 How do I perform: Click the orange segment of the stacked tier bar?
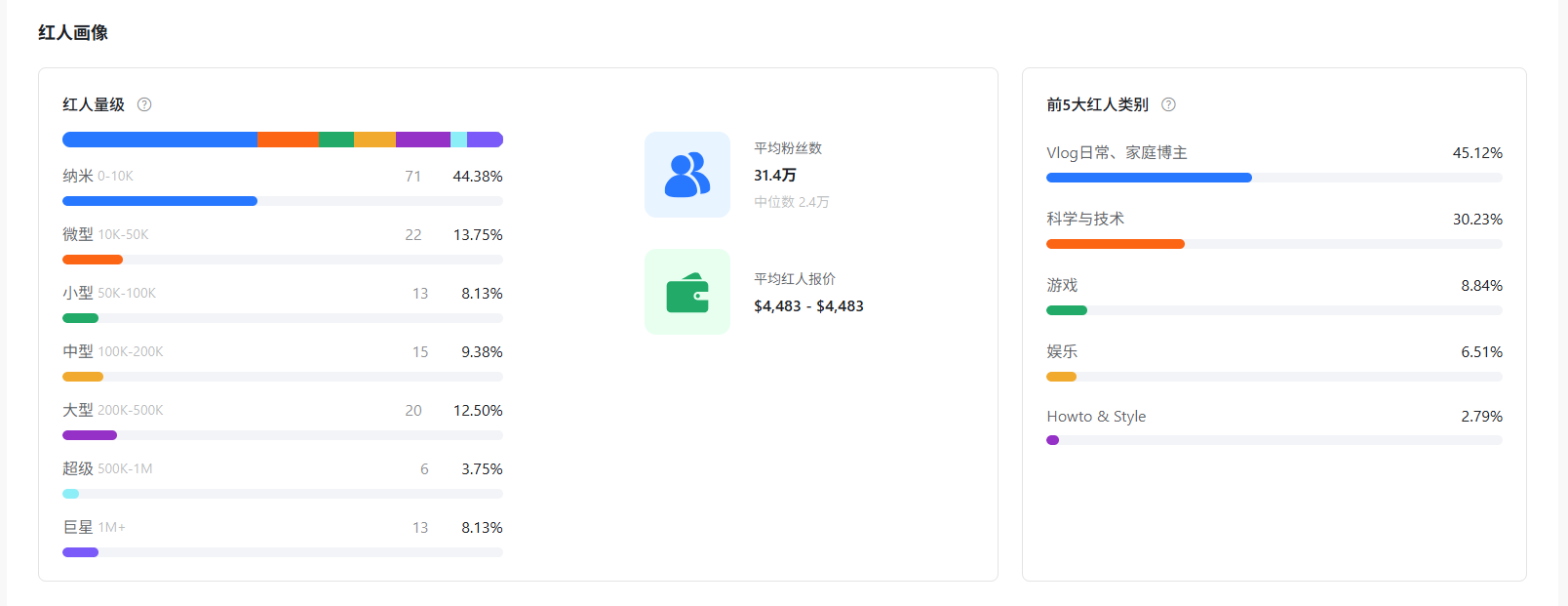coord(288,140)
